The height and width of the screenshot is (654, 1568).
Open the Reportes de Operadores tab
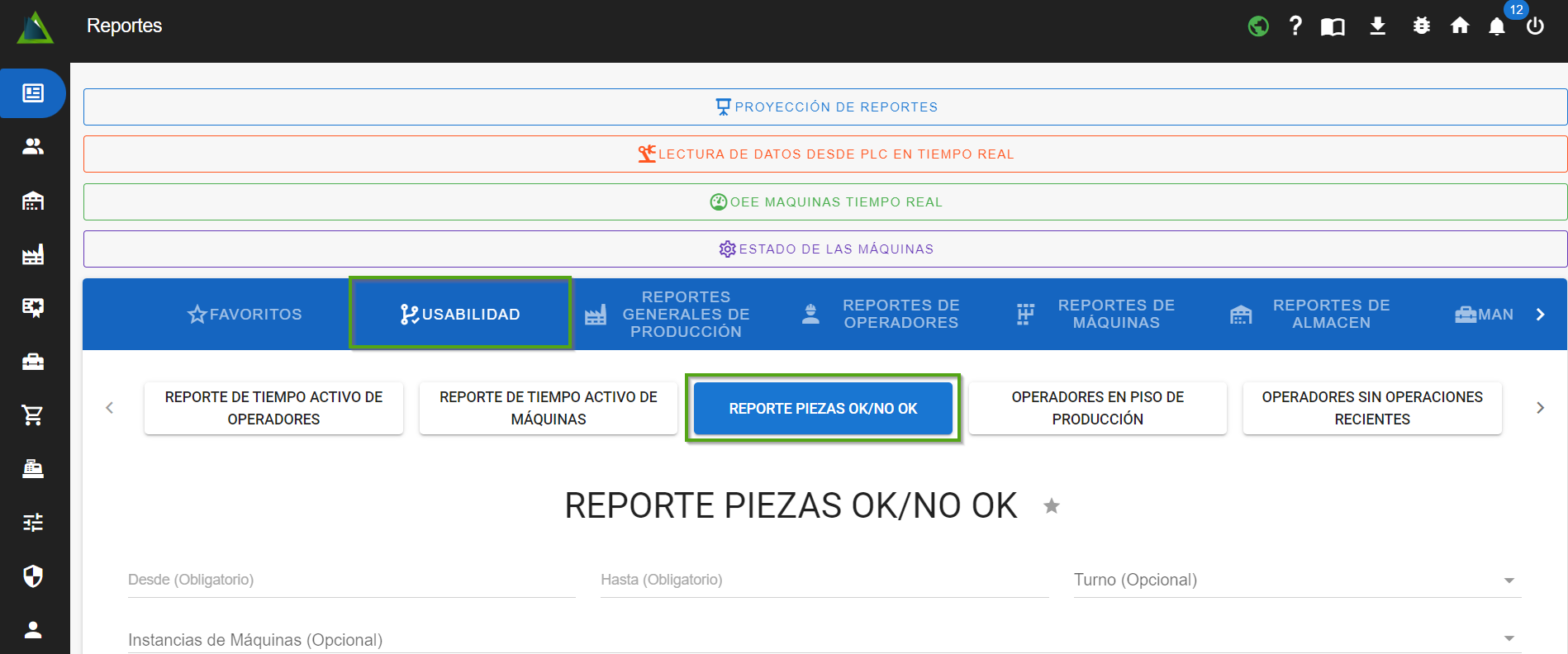[x=881, y=315]
